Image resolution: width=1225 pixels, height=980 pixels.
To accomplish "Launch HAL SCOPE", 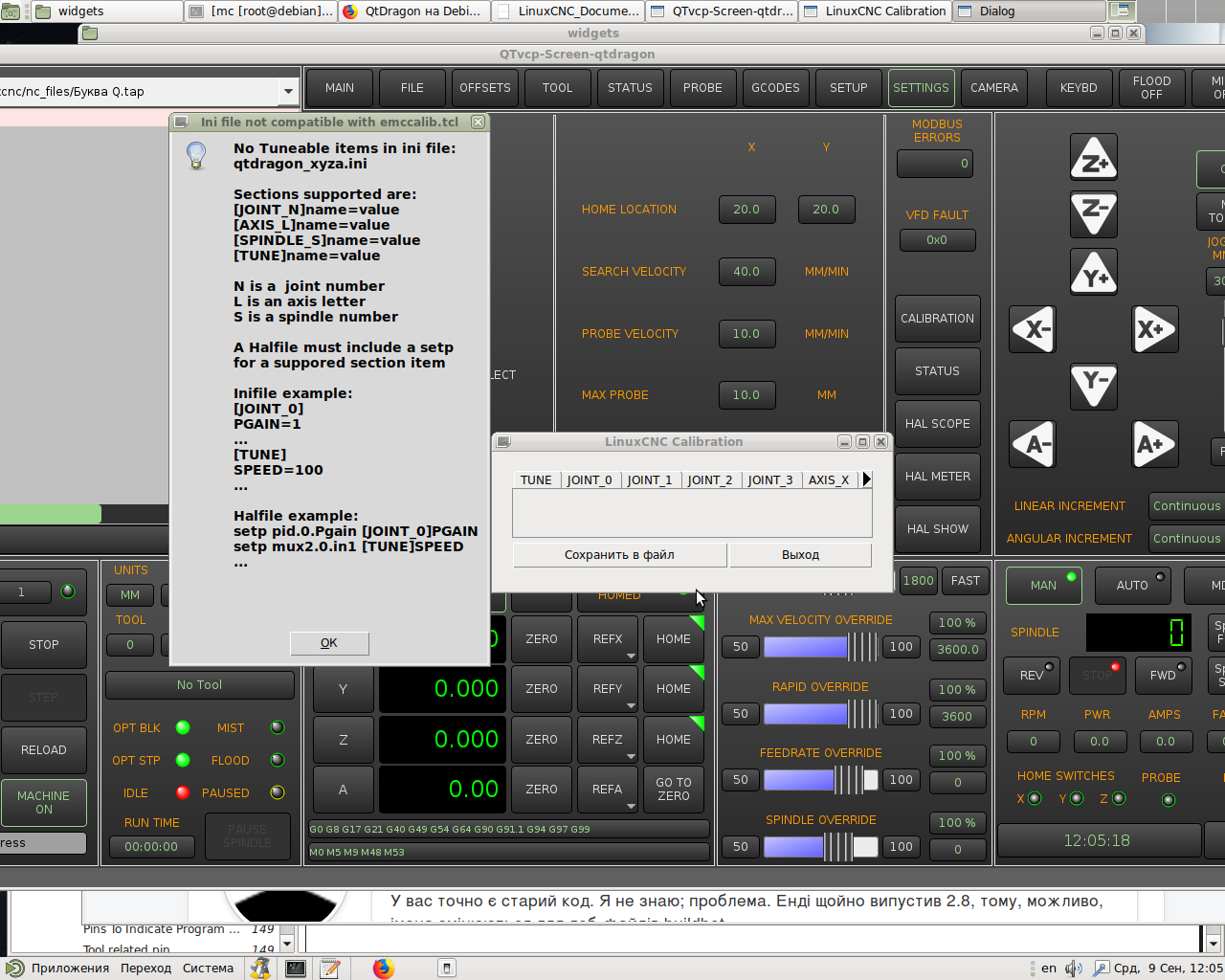I will [938, 424].
